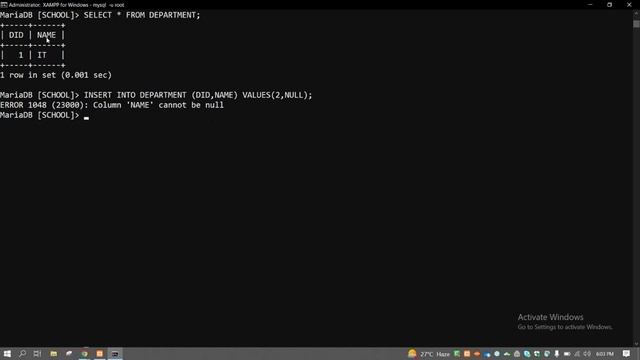Click '1 row in set (0.001 sec)'
640x360 pixels.
[56, 75]
